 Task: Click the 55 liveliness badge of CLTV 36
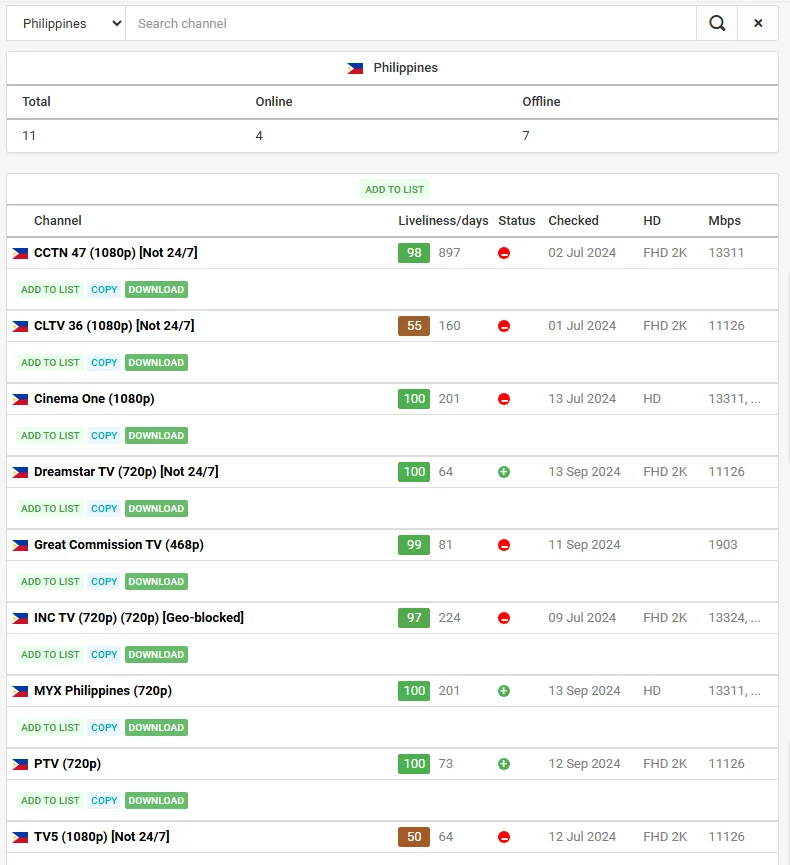tap(414, 325)
